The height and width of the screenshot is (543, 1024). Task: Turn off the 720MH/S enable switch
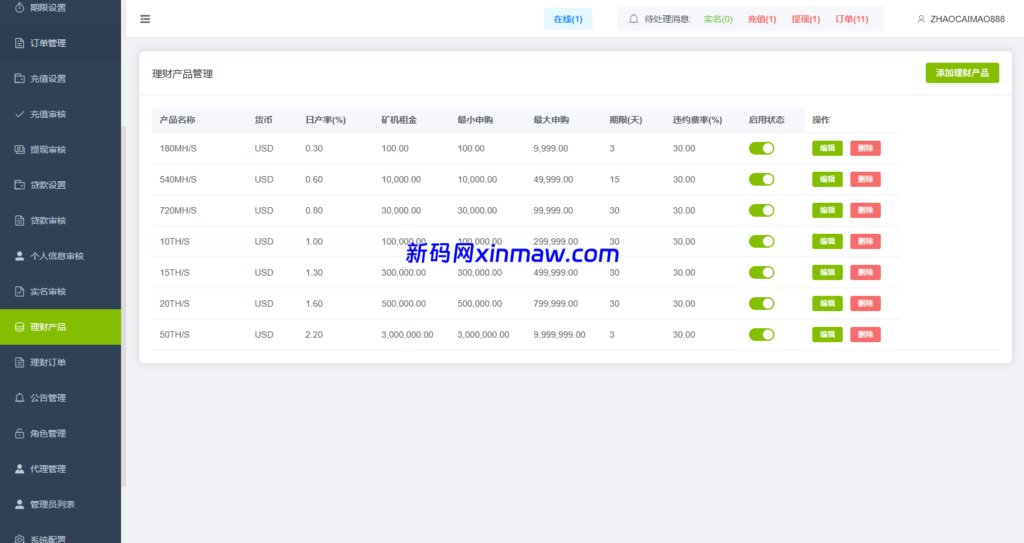tap(761, 210)
